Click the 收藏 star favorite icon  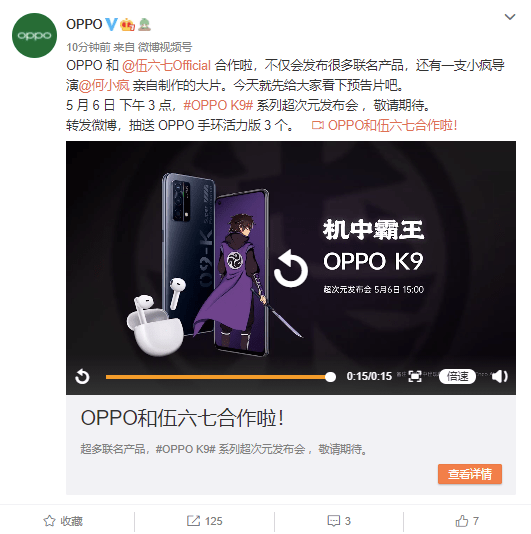49,521
